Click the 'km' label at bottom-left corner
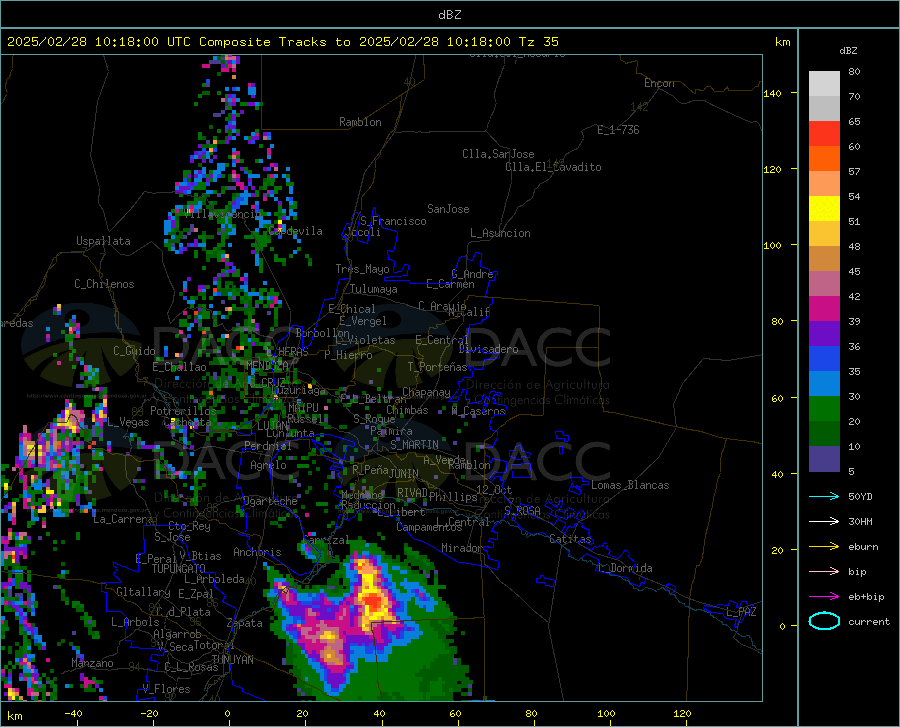 [14, 716]
